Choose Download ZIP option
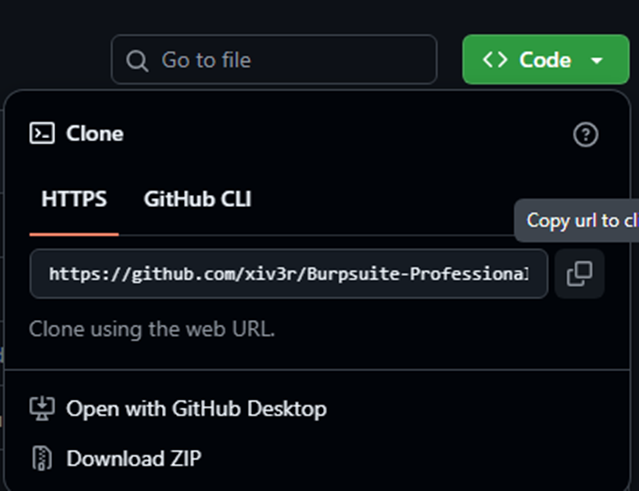 [116, 458]
